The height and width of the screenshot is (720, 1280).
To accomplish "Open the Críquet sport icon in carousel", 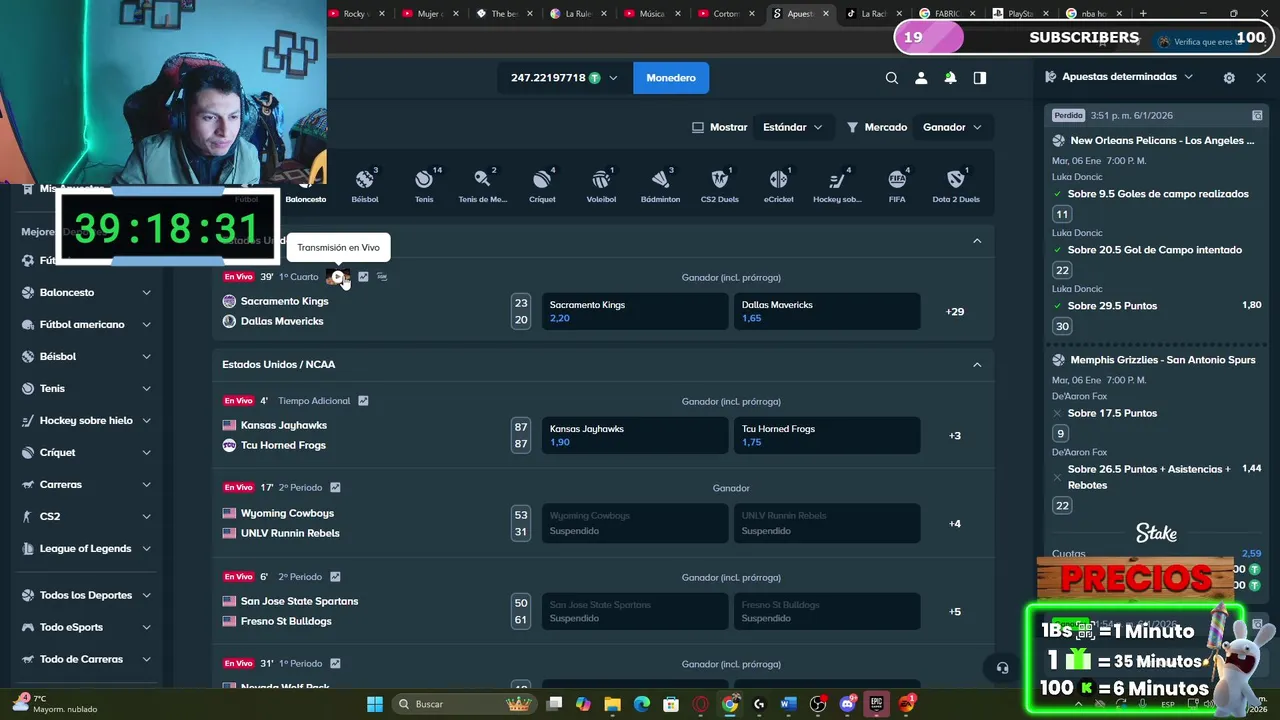I will (542, 185).
